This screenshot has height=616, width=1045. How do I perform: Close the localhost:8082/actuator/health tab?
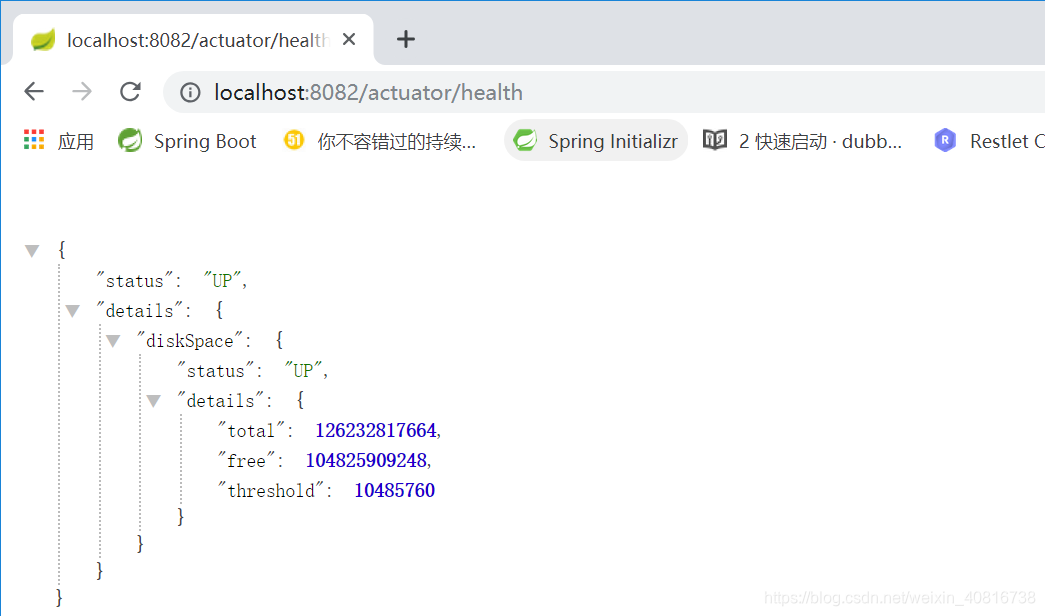click(x=349, y=39)
